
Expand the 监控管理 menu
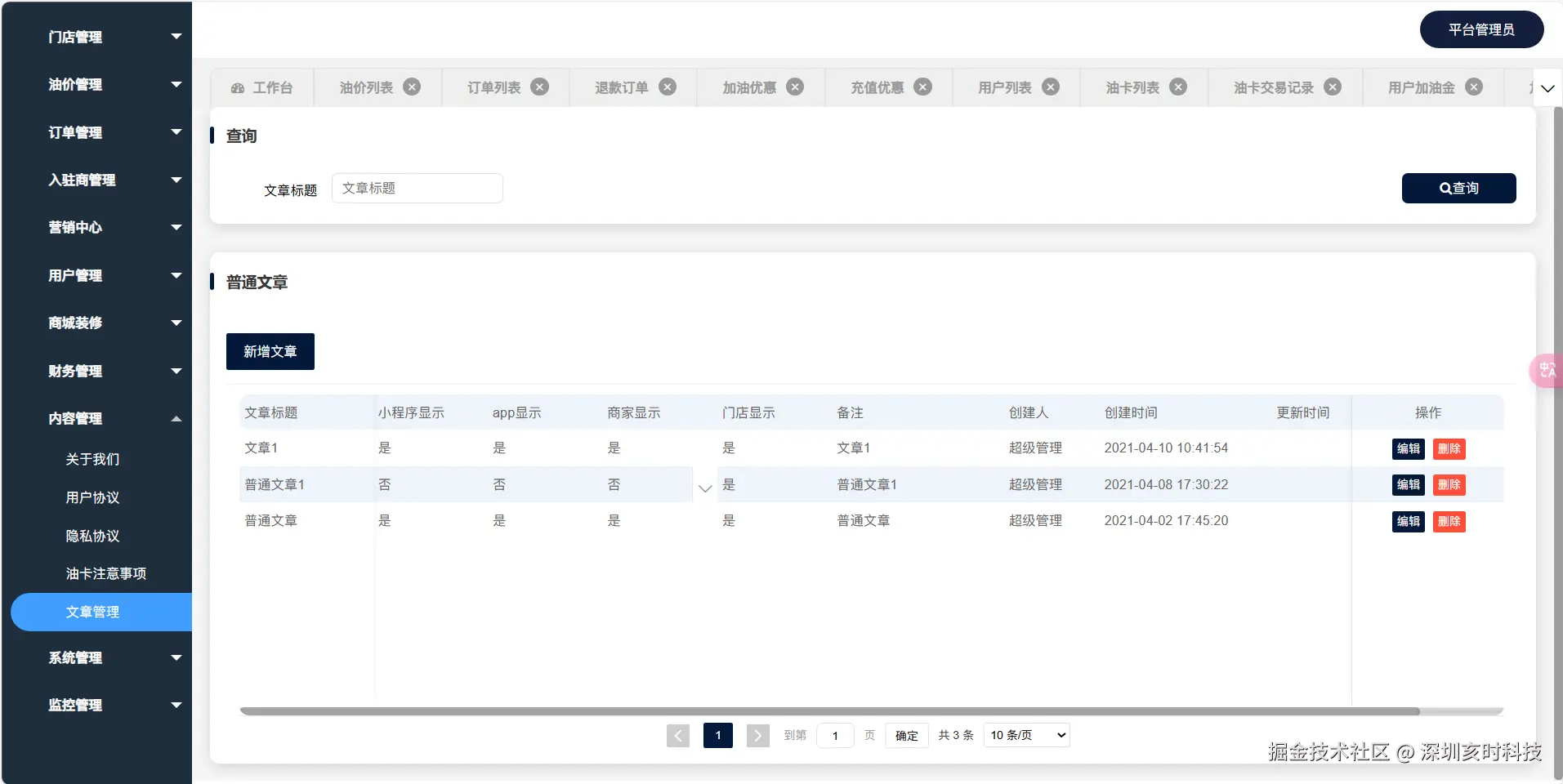96,705
